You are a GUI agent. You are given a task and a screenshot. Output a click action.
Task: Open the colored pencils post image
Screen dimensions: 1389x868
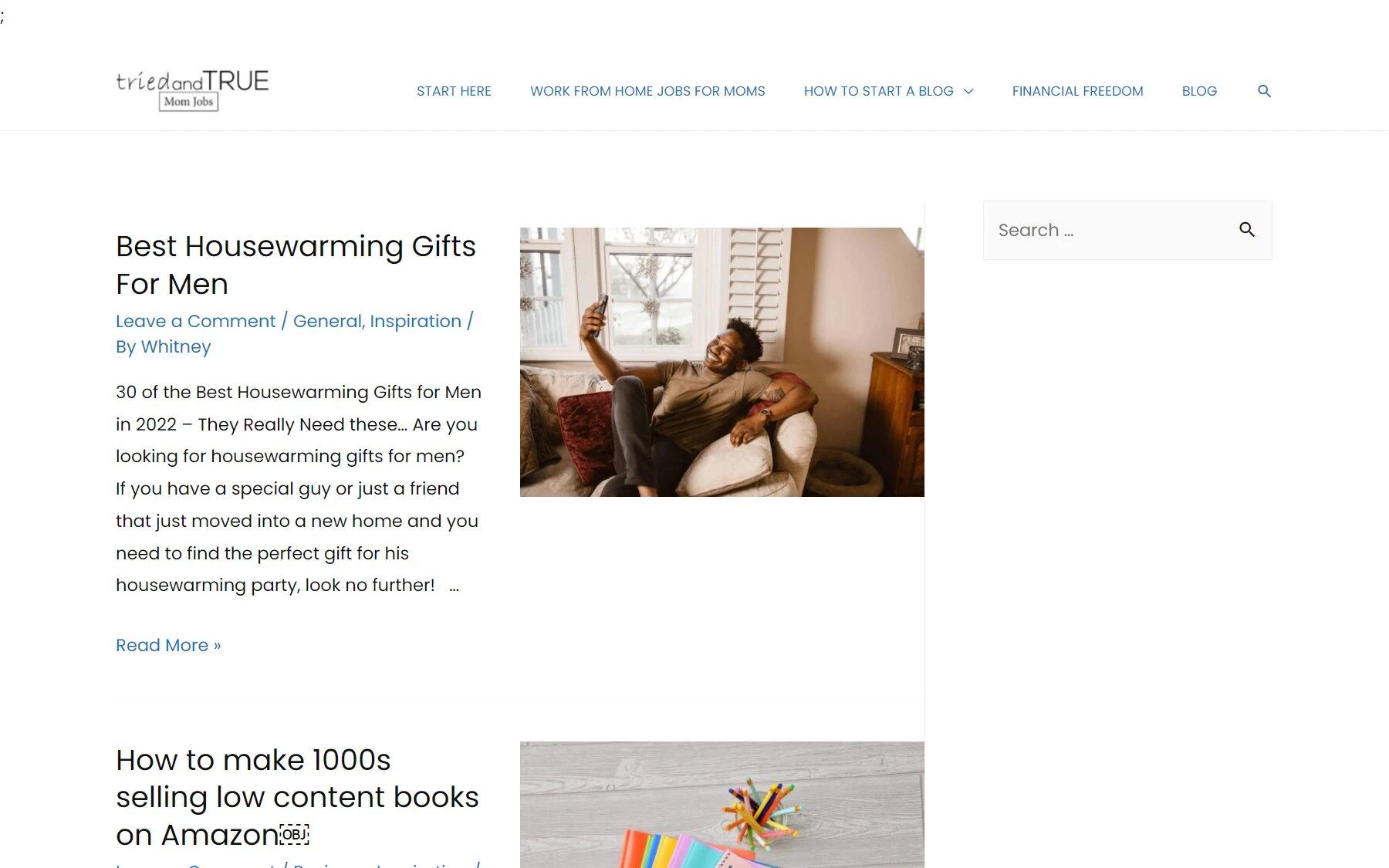tap(722, 805)
